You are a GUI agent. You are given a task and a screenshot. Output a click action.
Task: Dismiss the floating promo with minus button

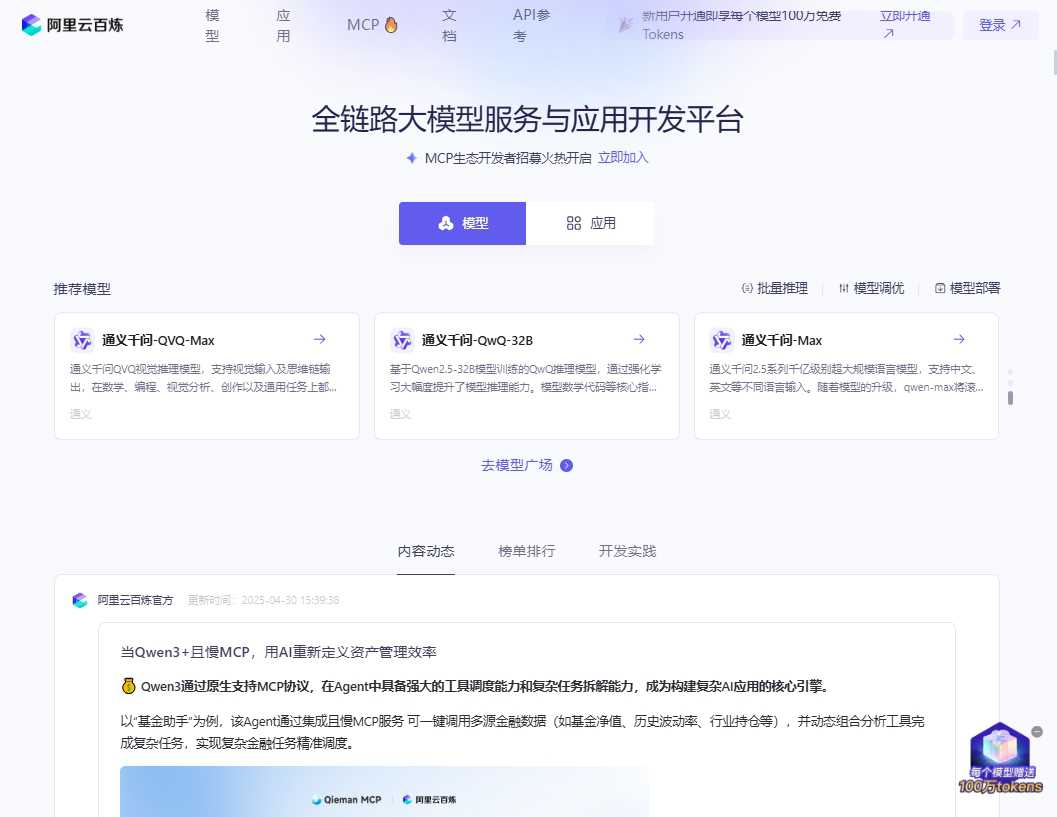point(1037,731)
